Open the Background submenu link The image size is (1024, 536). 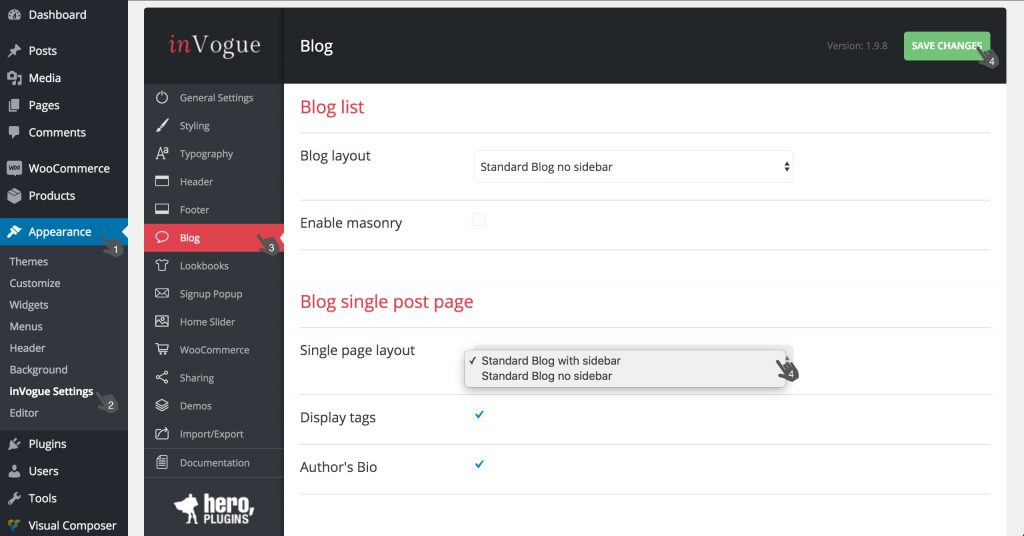coord(39,370)
